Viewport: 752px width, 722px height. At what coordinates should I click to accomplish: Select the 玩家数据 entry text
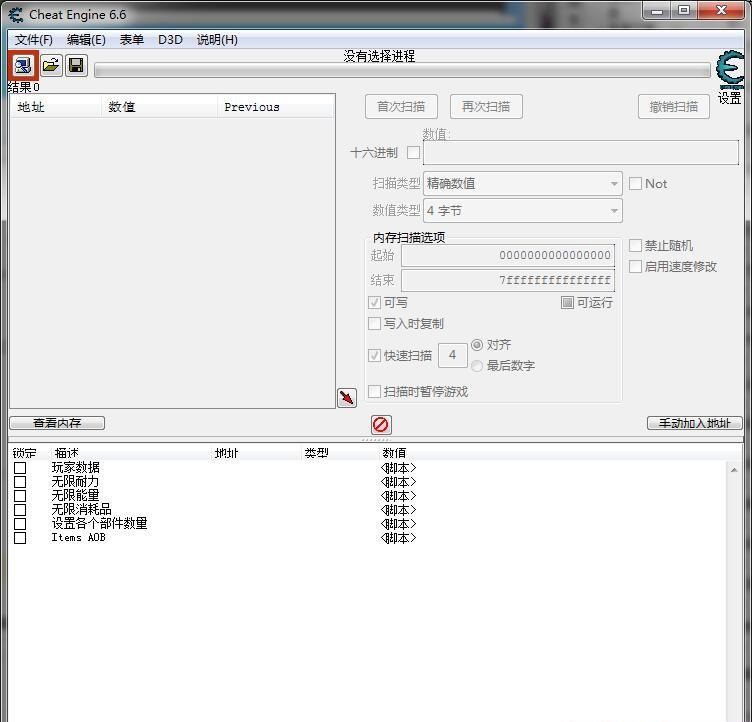tap(75, 467)
